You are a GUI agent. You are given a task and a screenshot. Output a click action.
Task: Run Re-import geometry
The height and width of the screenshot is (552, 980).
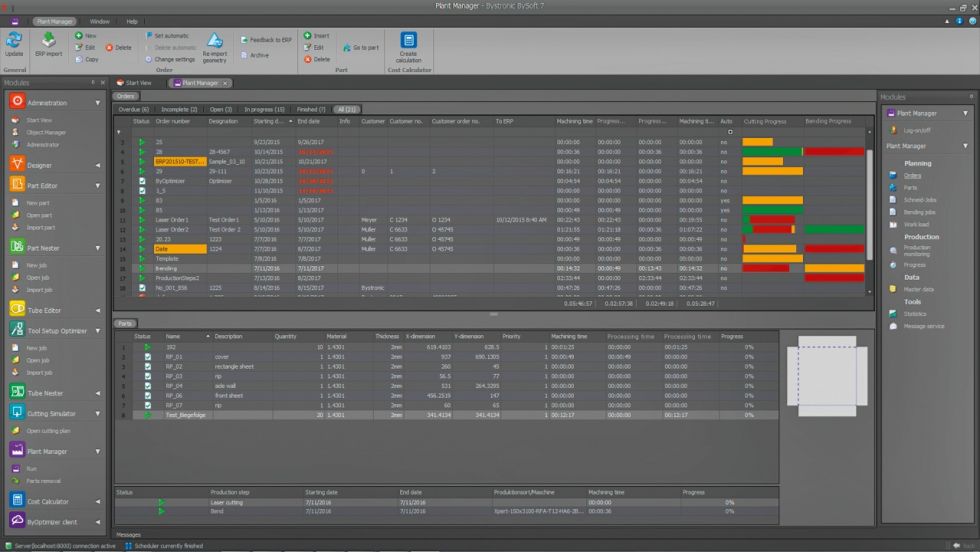[214, 48]
